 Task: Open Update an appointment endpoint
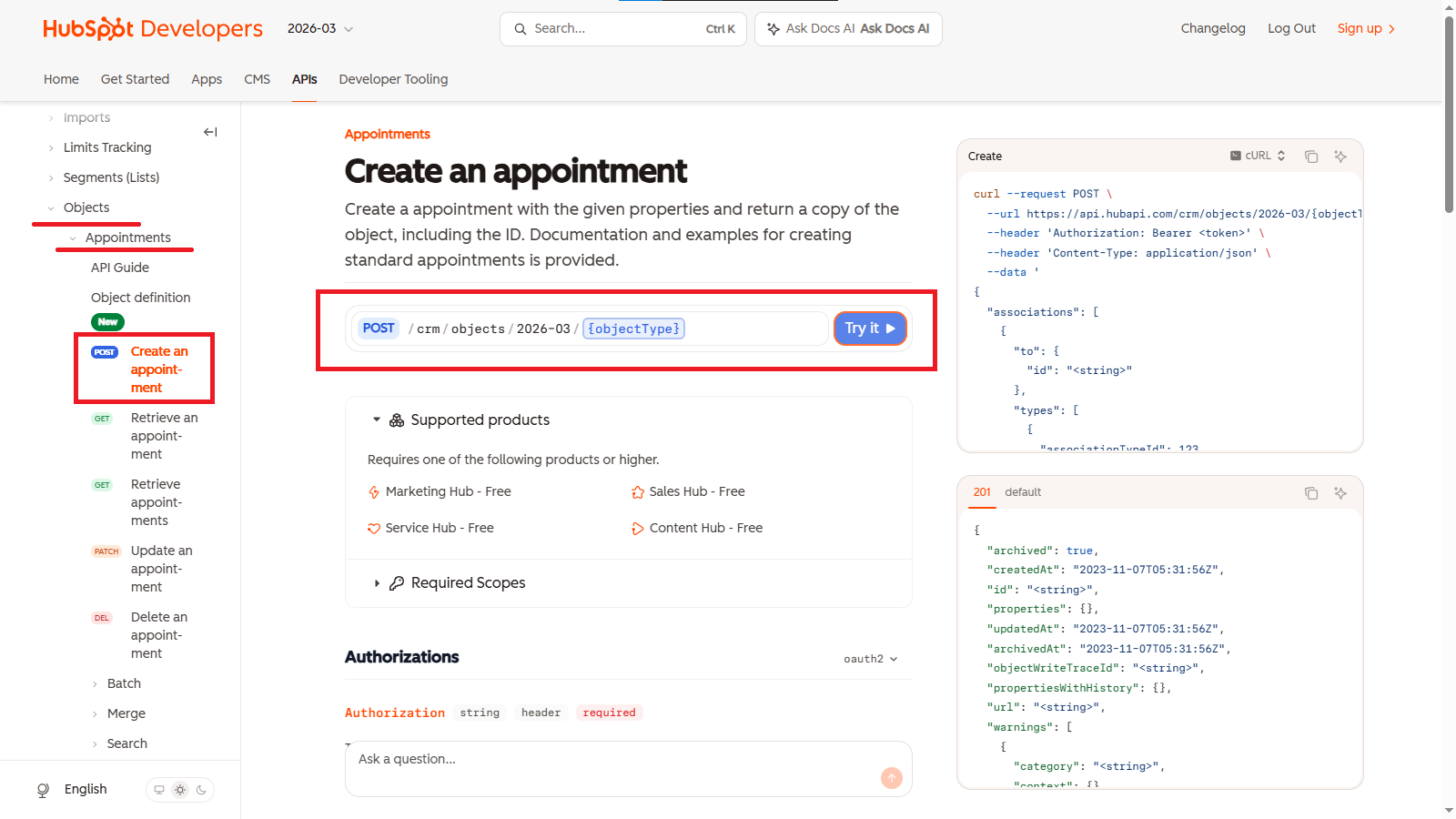coord(162,569)
